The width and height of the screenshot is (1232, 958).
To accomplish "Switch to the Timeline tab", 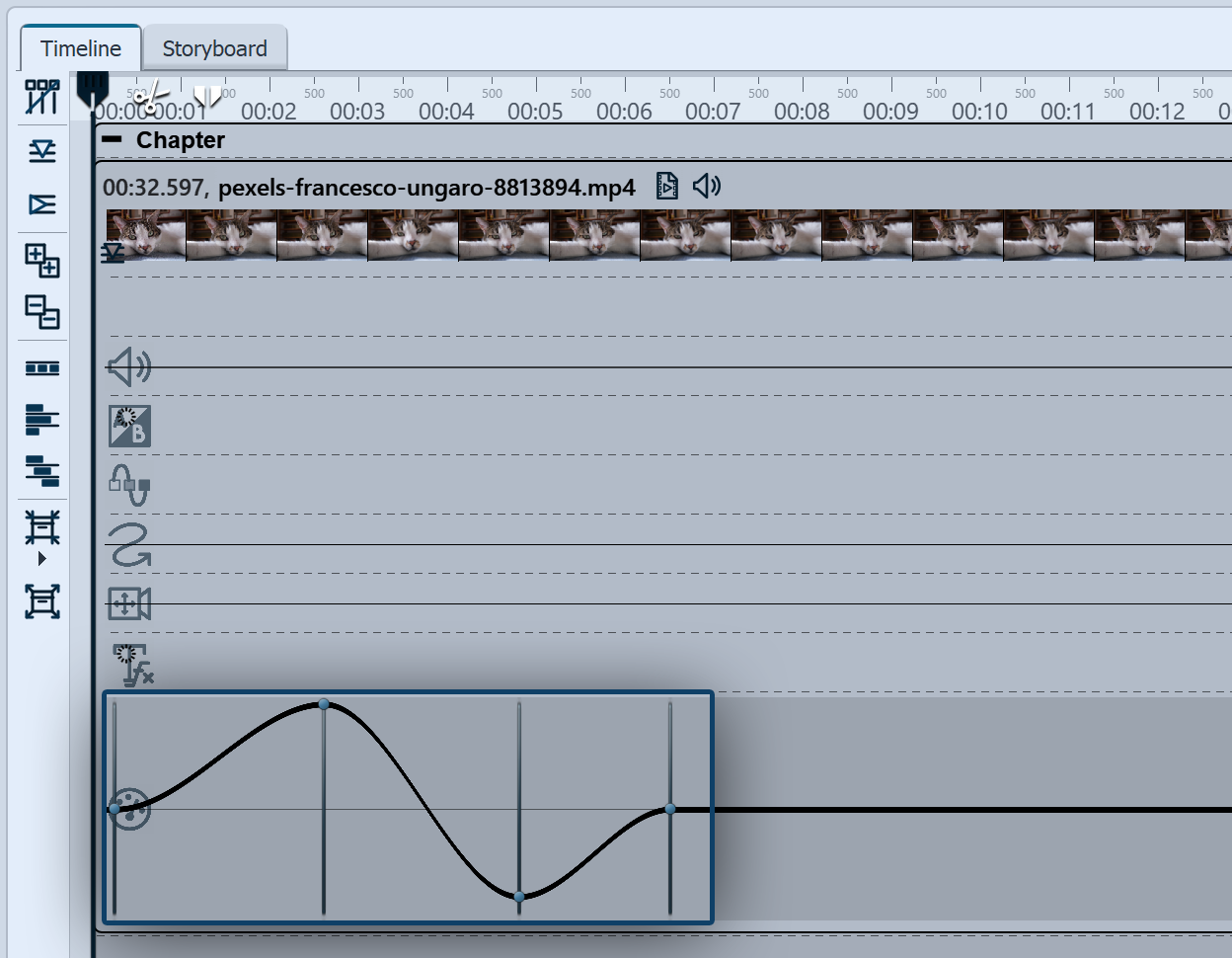I will 79,47.
